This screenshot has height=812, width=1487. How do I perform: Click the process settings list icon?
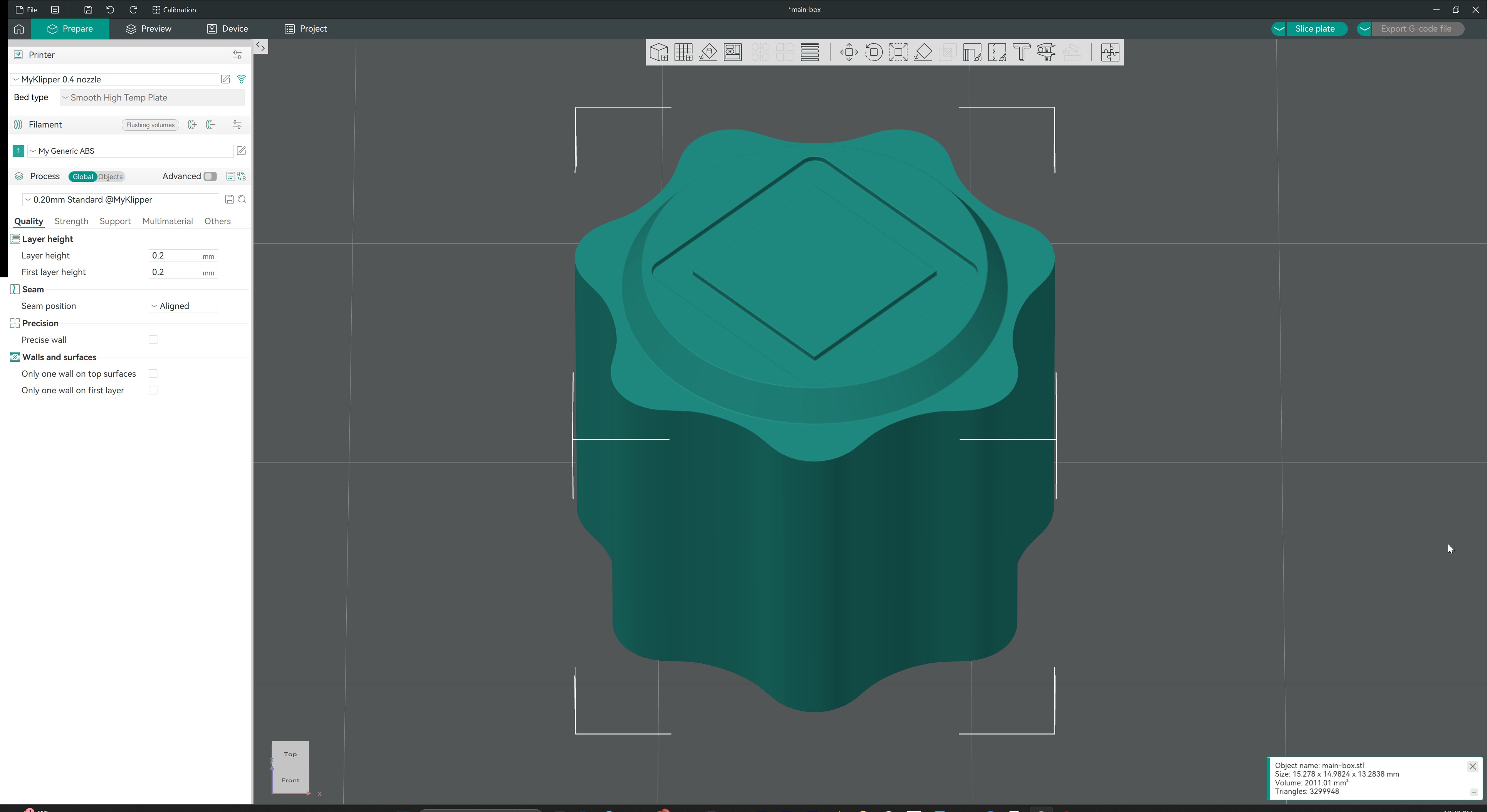[x=230, y=176]
